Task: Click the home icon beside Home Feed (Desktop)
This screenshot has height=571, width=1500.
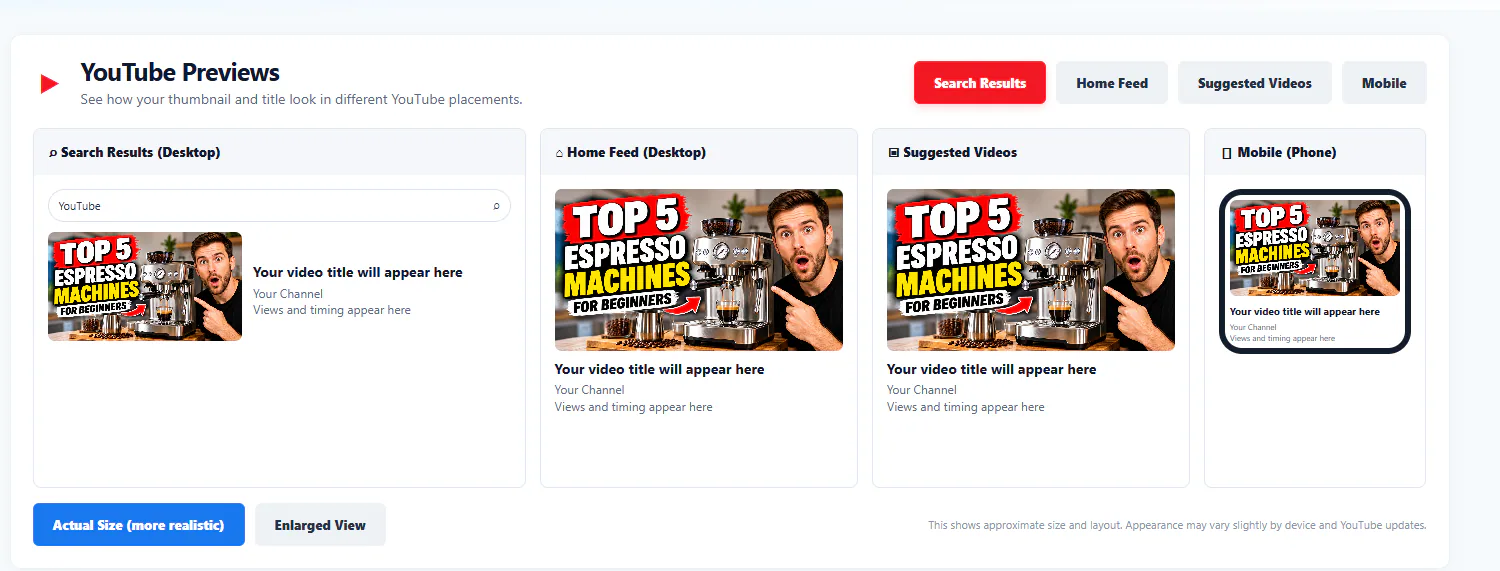Action: (x=560, y=153)
